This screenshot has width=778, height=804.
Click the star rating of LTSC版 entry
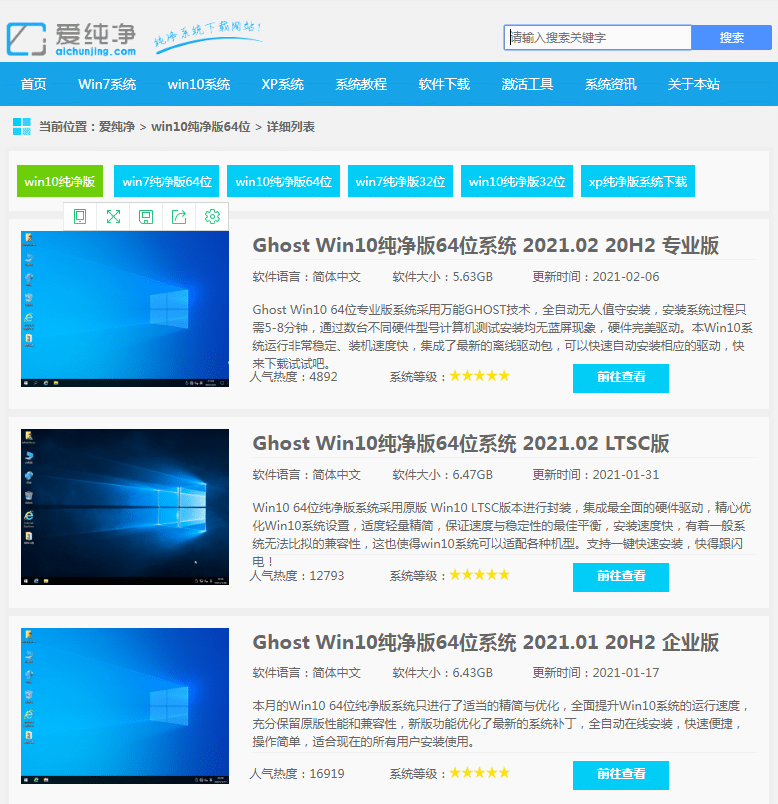click(480, 574)
